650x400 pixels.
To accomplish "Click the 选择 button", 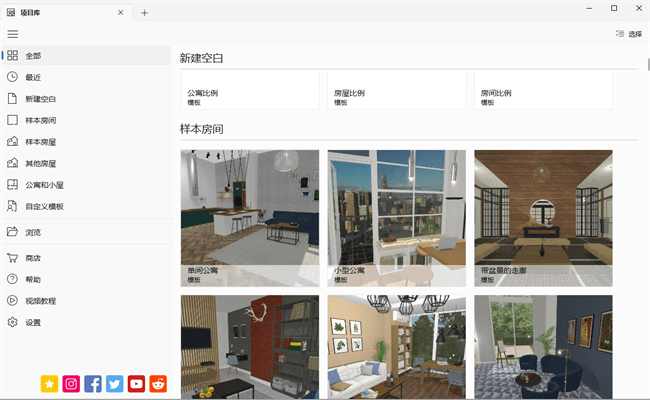I will [629, 34].
